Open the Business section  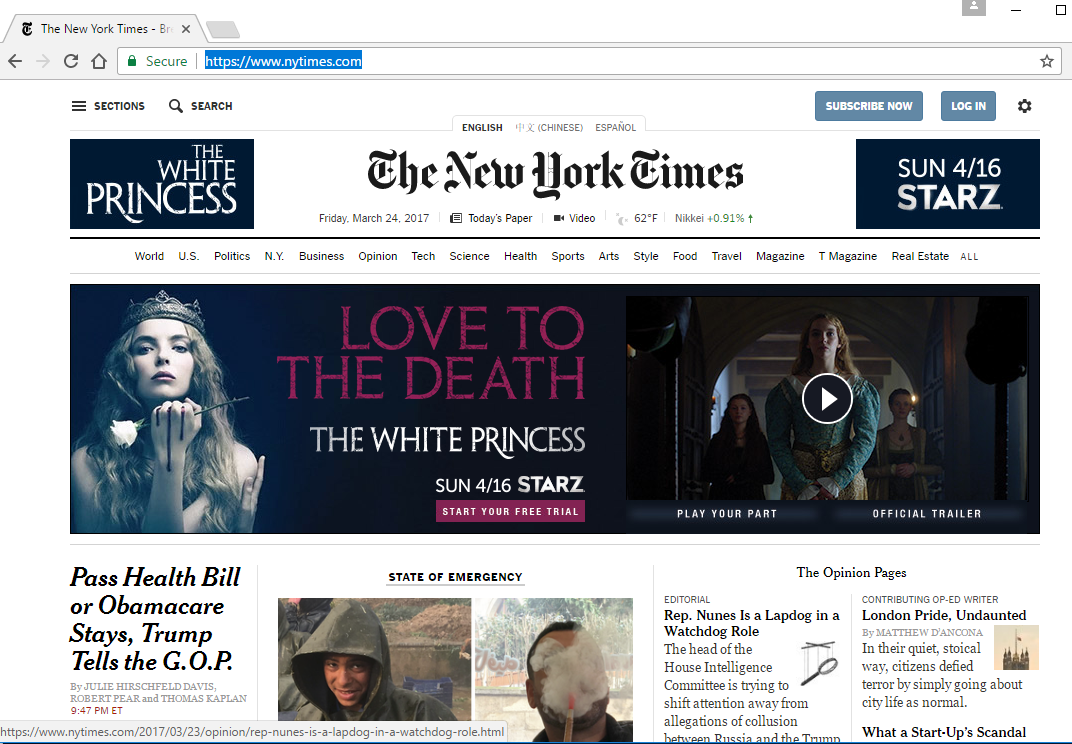(x=321, y=256)
